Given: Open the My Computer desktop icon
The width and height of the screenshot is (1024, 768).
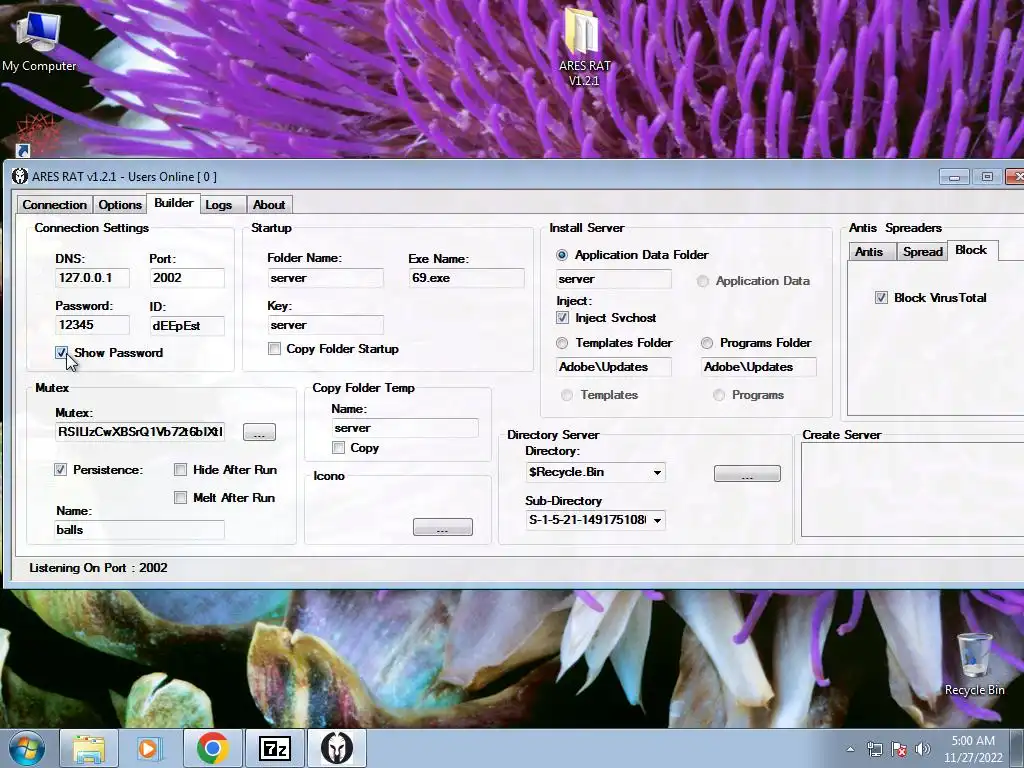Looking at the screenshot, I should coord(39,42).
